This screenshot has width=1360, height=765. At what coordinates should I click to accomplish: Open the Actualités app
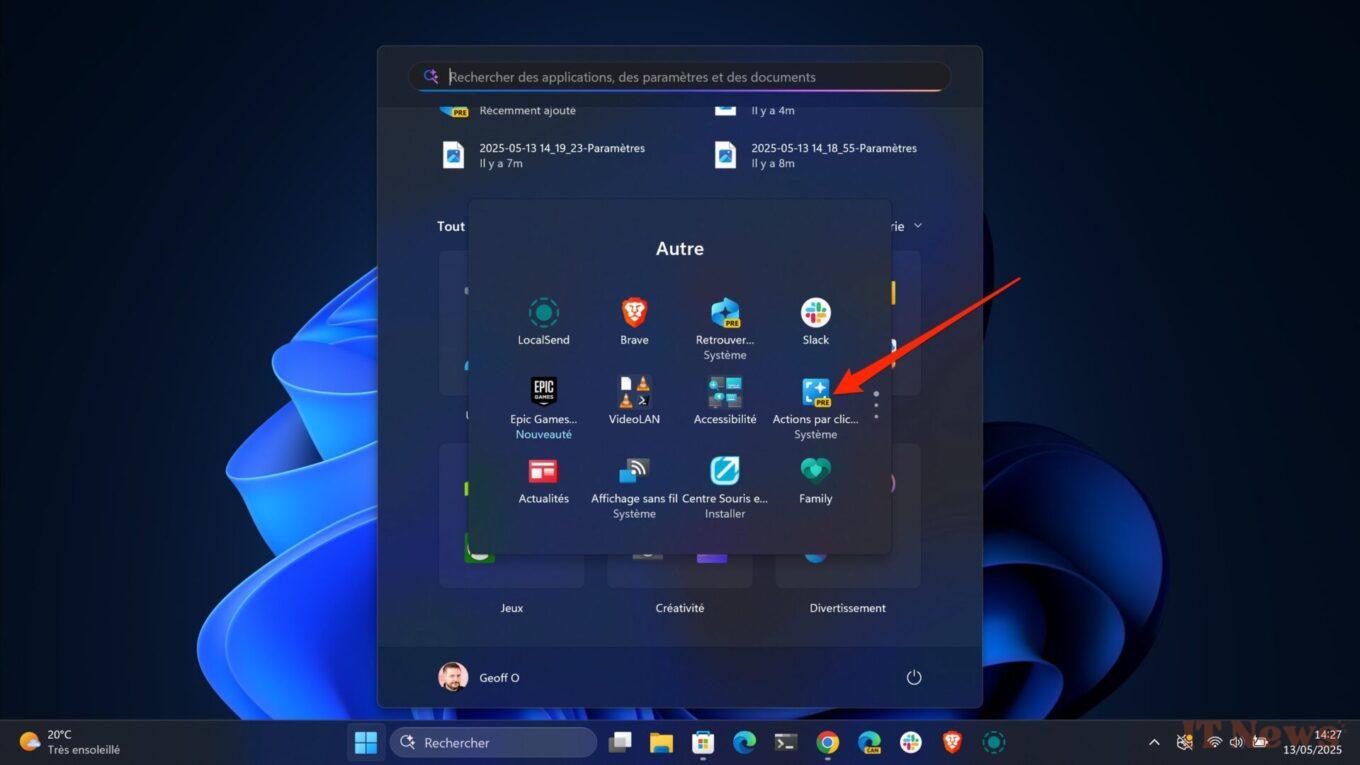543,480
